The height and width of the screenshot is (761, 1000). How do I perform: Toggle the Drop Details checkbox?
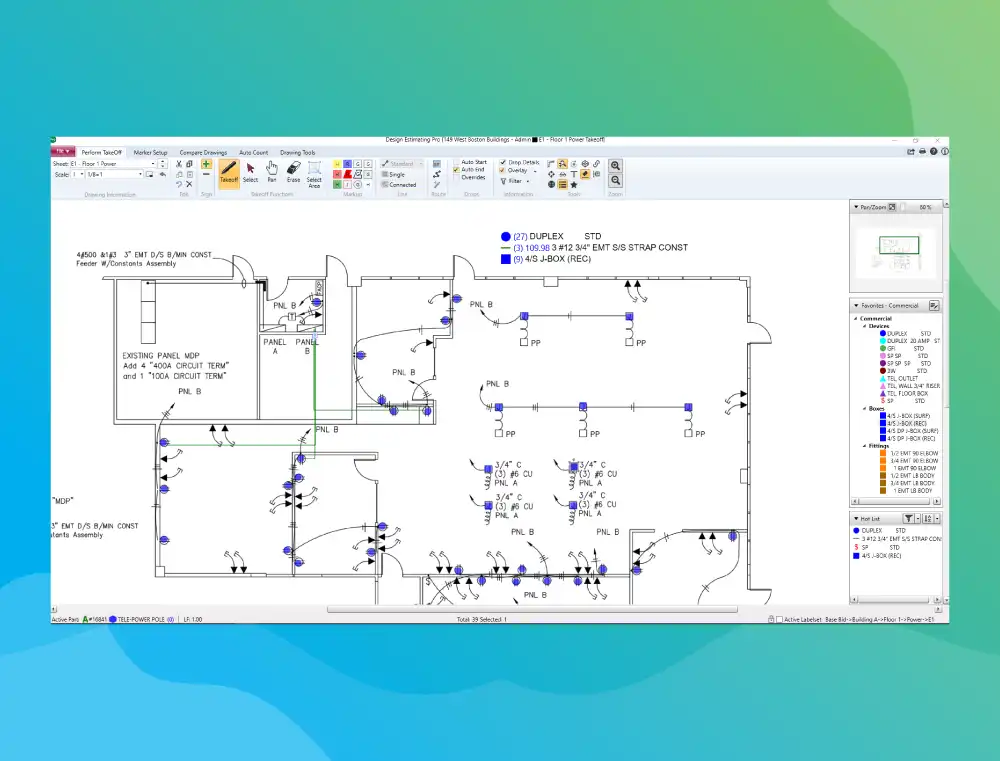click(502, 162)
